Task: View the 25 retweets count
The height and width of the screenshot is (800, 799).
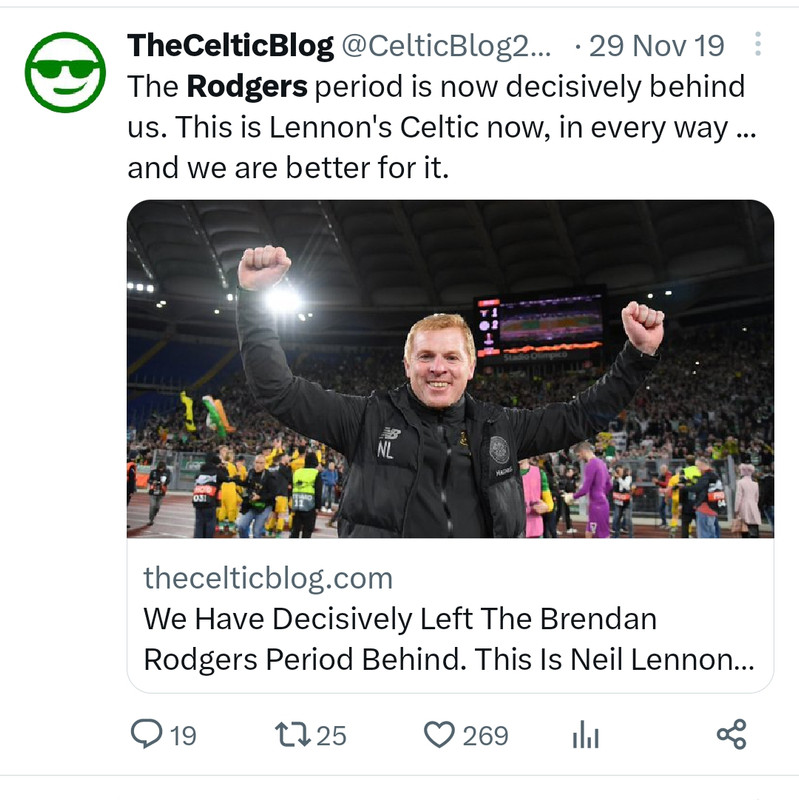Action: click(331, 736)
